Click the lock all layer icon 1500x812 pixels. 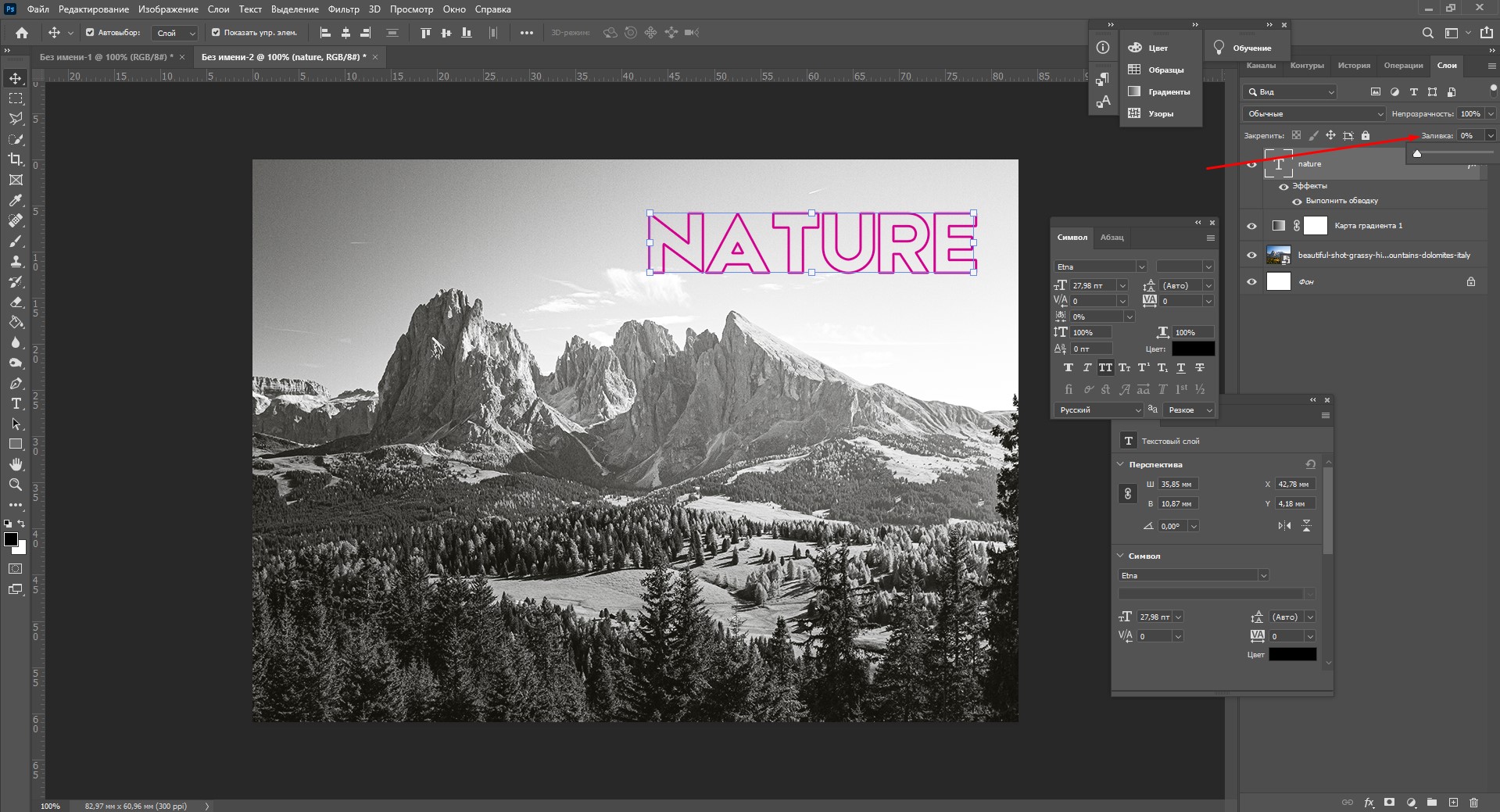1366,135
